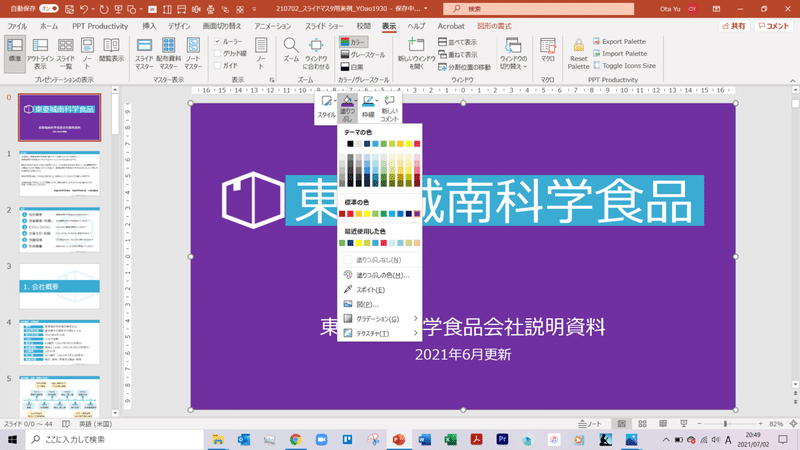
Task: Select No Fill (塗りつぶしなし) option
Action: point(379,260)
